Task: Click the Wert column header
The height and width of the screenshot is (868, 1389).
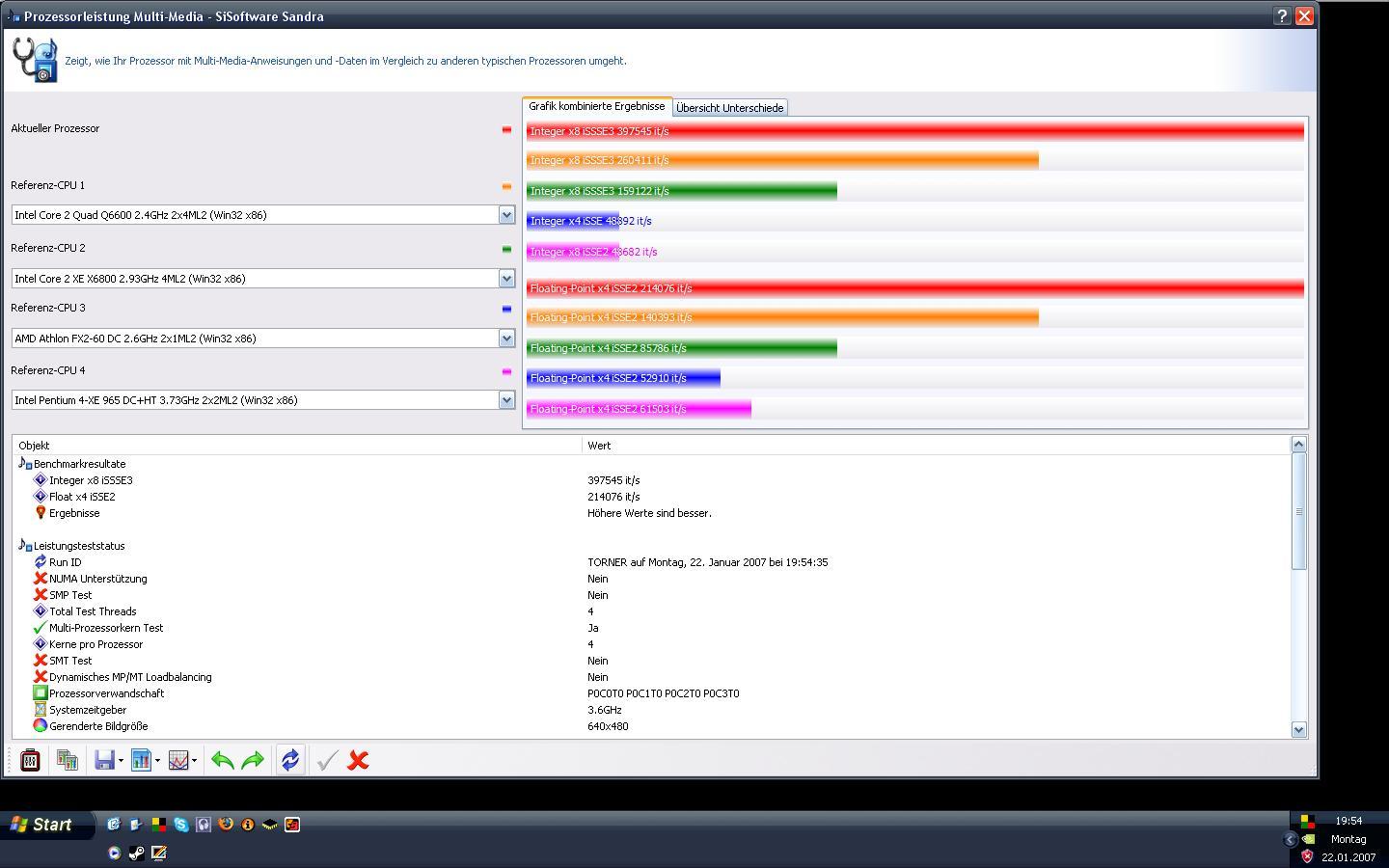Action: (x=936, y=446)
